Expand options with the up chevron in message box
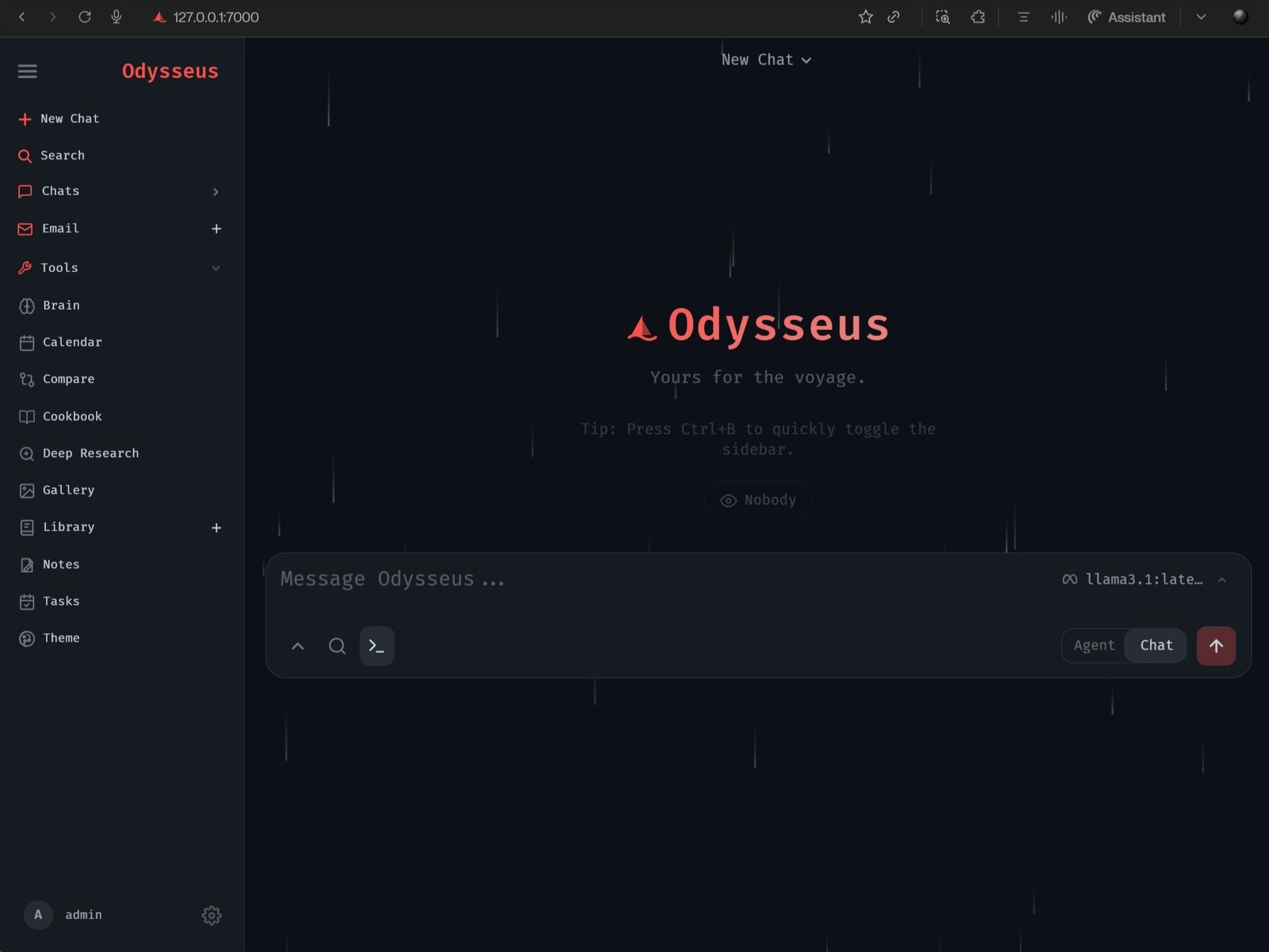This screenshot has width=1269, height=952. pyautogui.click(x=298, y=646)
